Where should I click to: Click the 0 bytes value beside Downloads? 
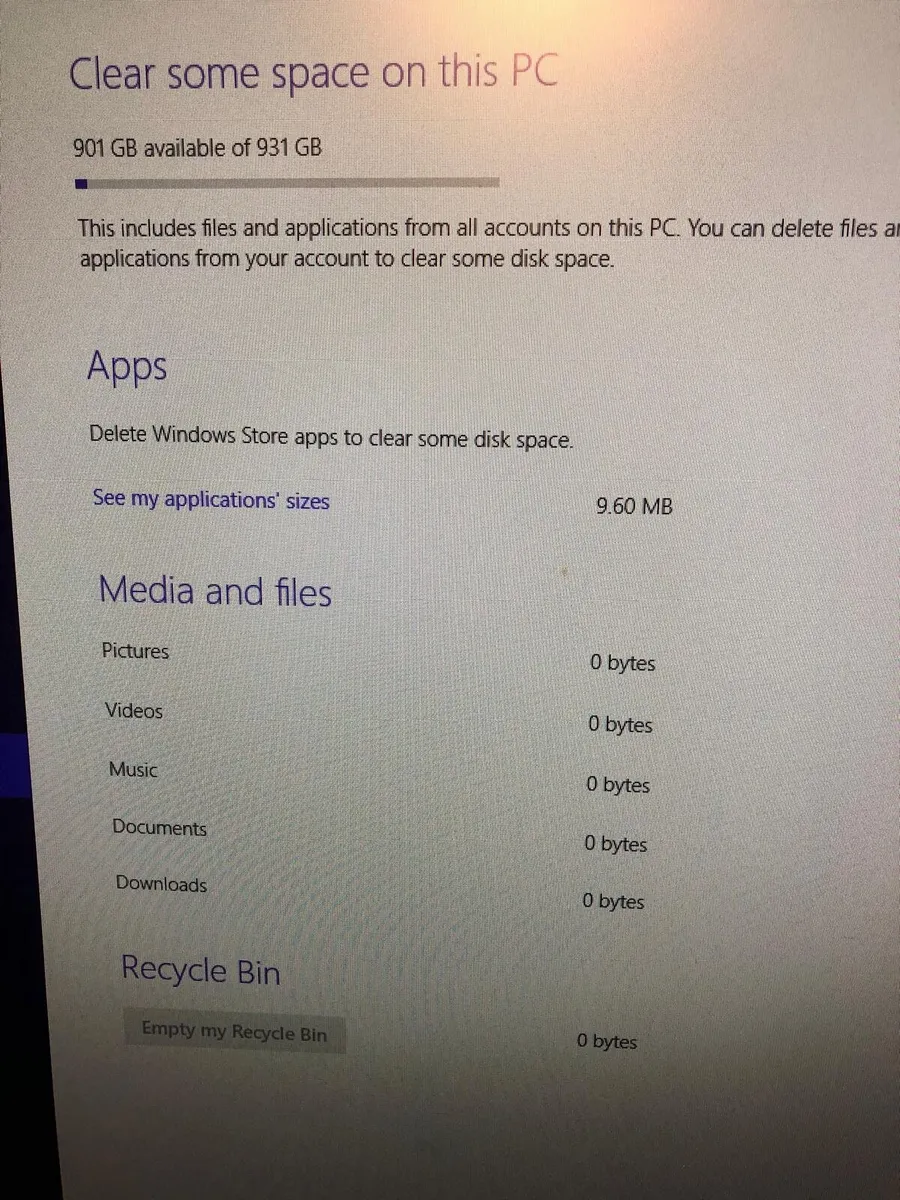coord(613,901)
